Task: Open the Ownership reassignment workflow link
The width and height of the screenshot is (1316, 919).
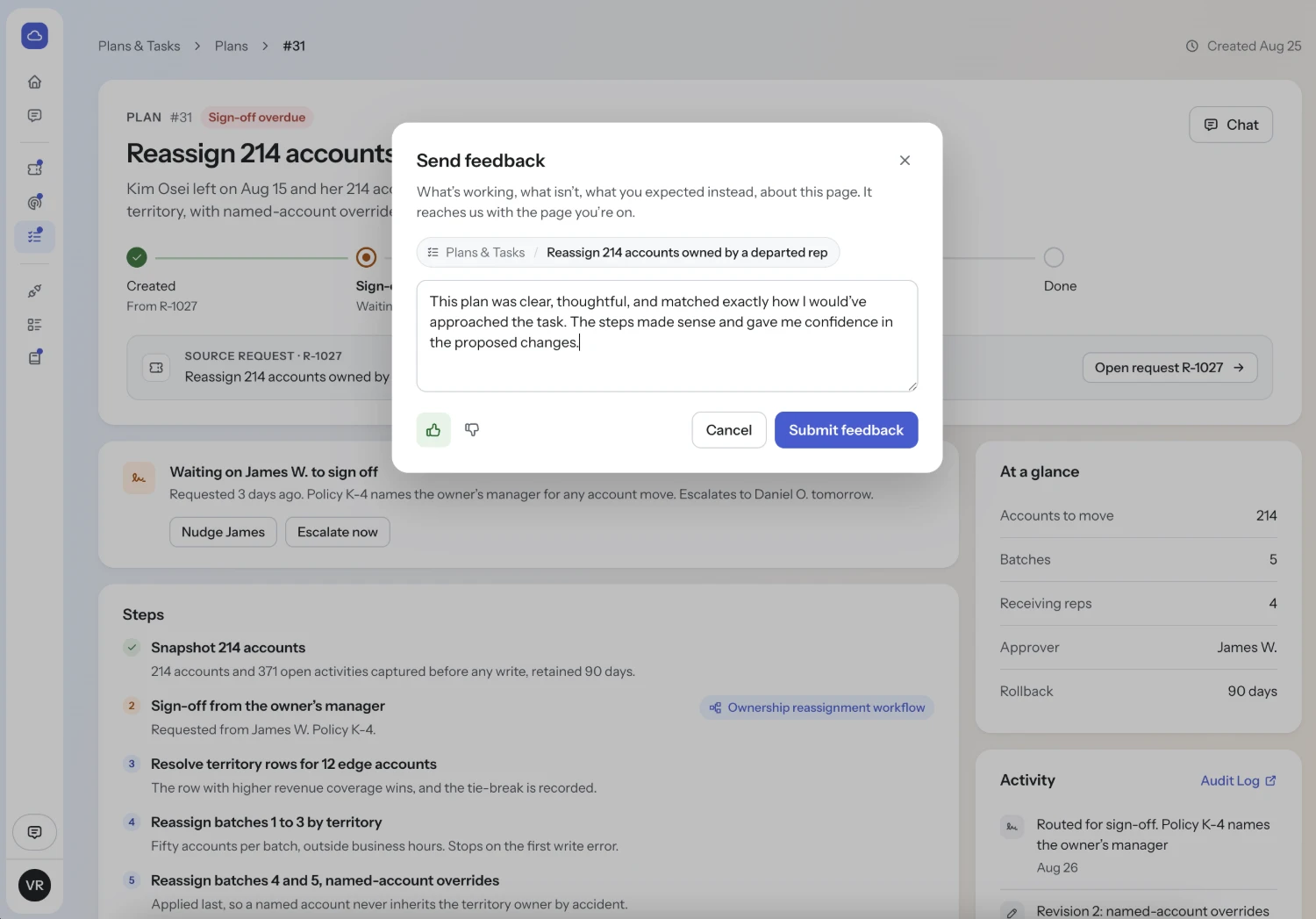Action: 817,707
